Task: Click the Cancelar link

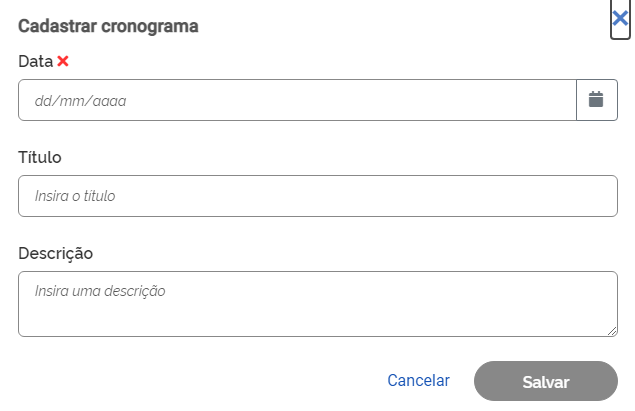Action: point(418,381)
